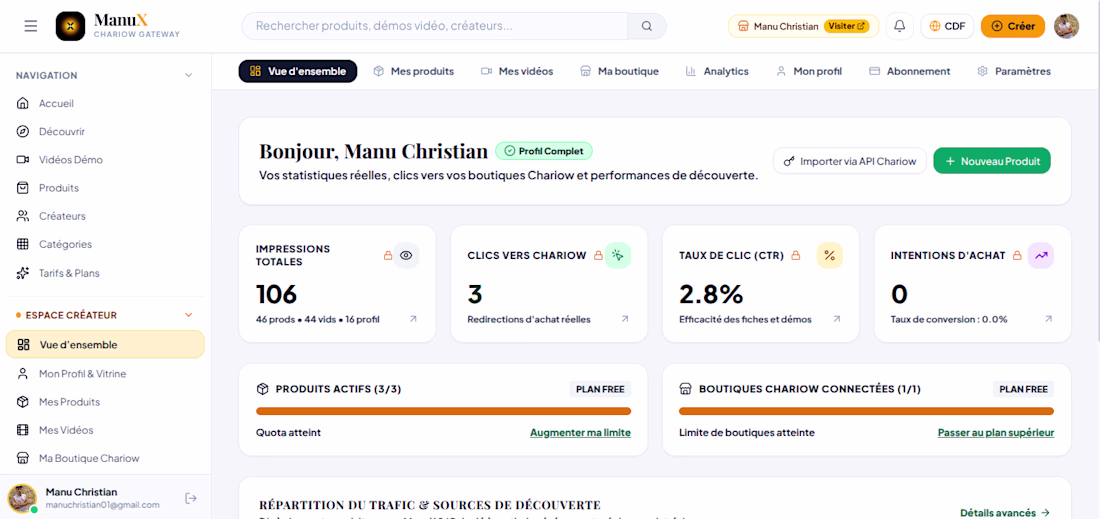Click lock icon beside Intentions d'achat
This screenshot has width=1100, height=519.
tap(1017, 255)
